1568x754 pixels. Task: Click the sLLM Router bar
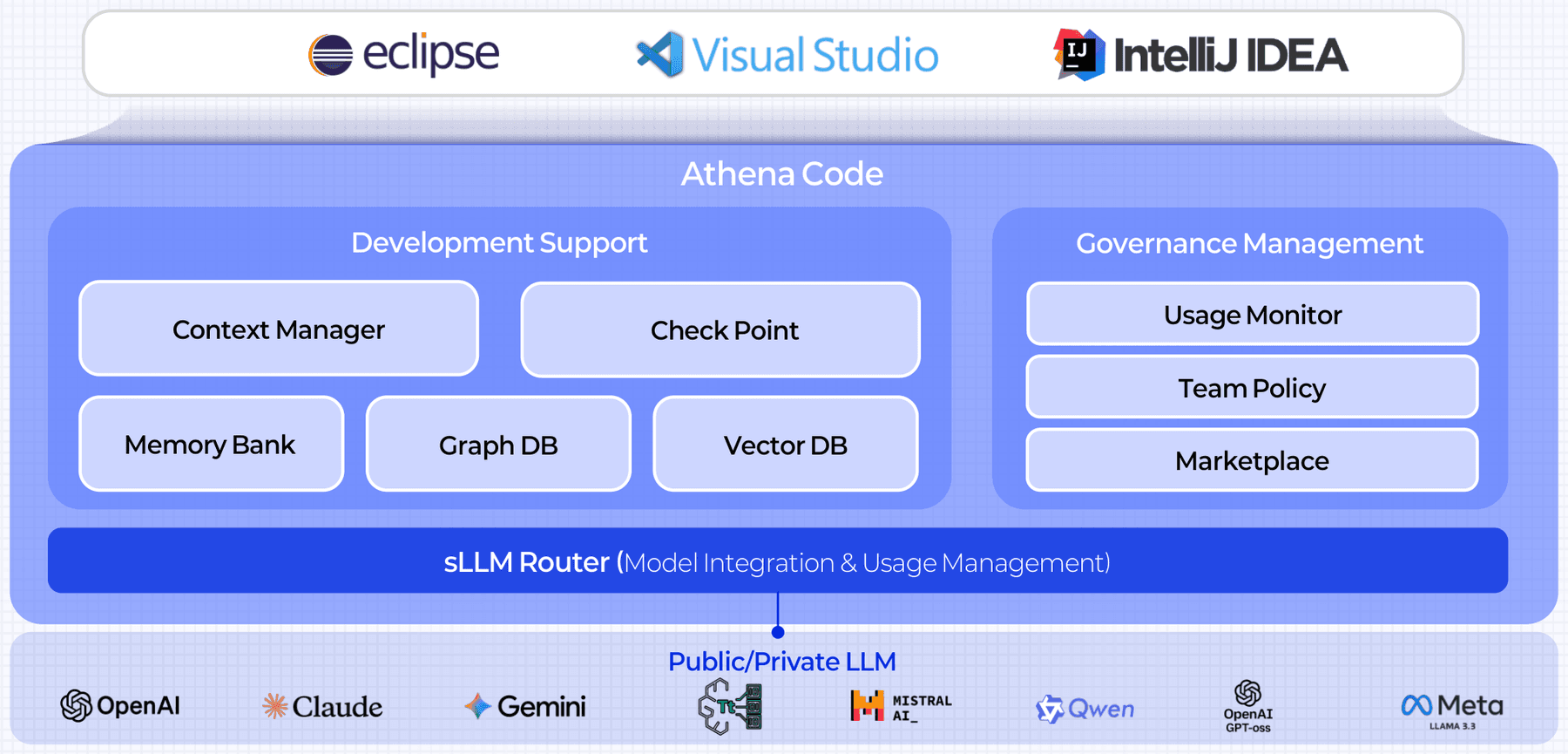778,560
